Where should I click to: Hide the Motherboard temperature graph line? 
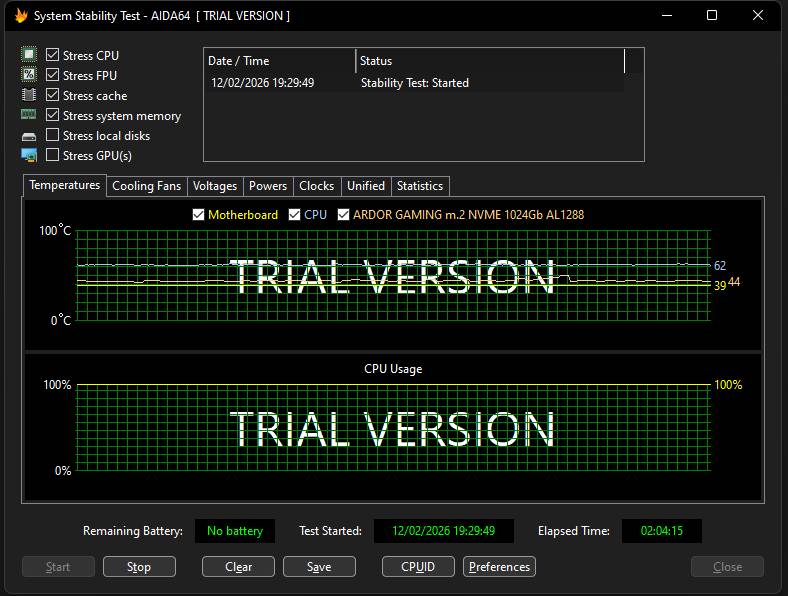click(199, 215)
